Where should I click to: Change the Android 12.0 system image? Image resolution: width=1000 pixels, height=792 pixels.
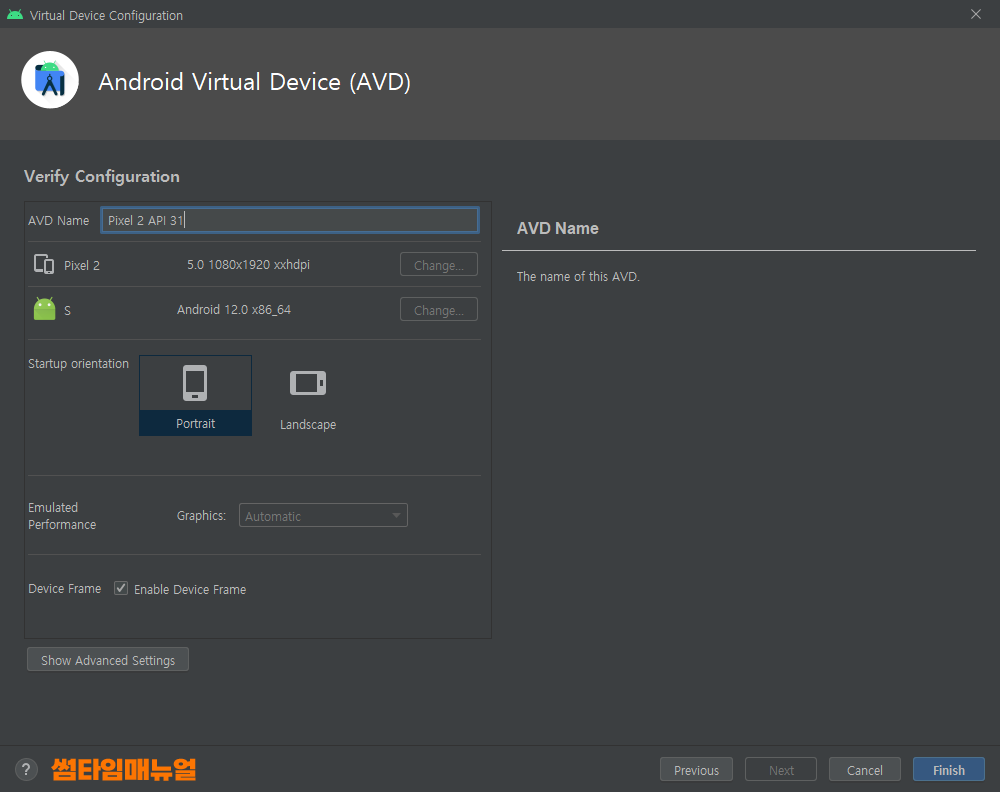[x=439, y=310]
